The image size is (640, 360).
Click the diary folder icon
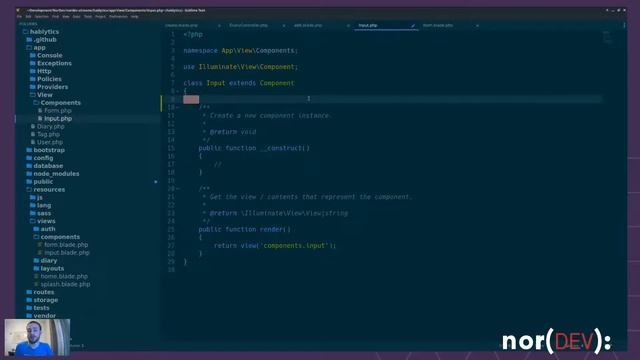[x=36, y=260]
